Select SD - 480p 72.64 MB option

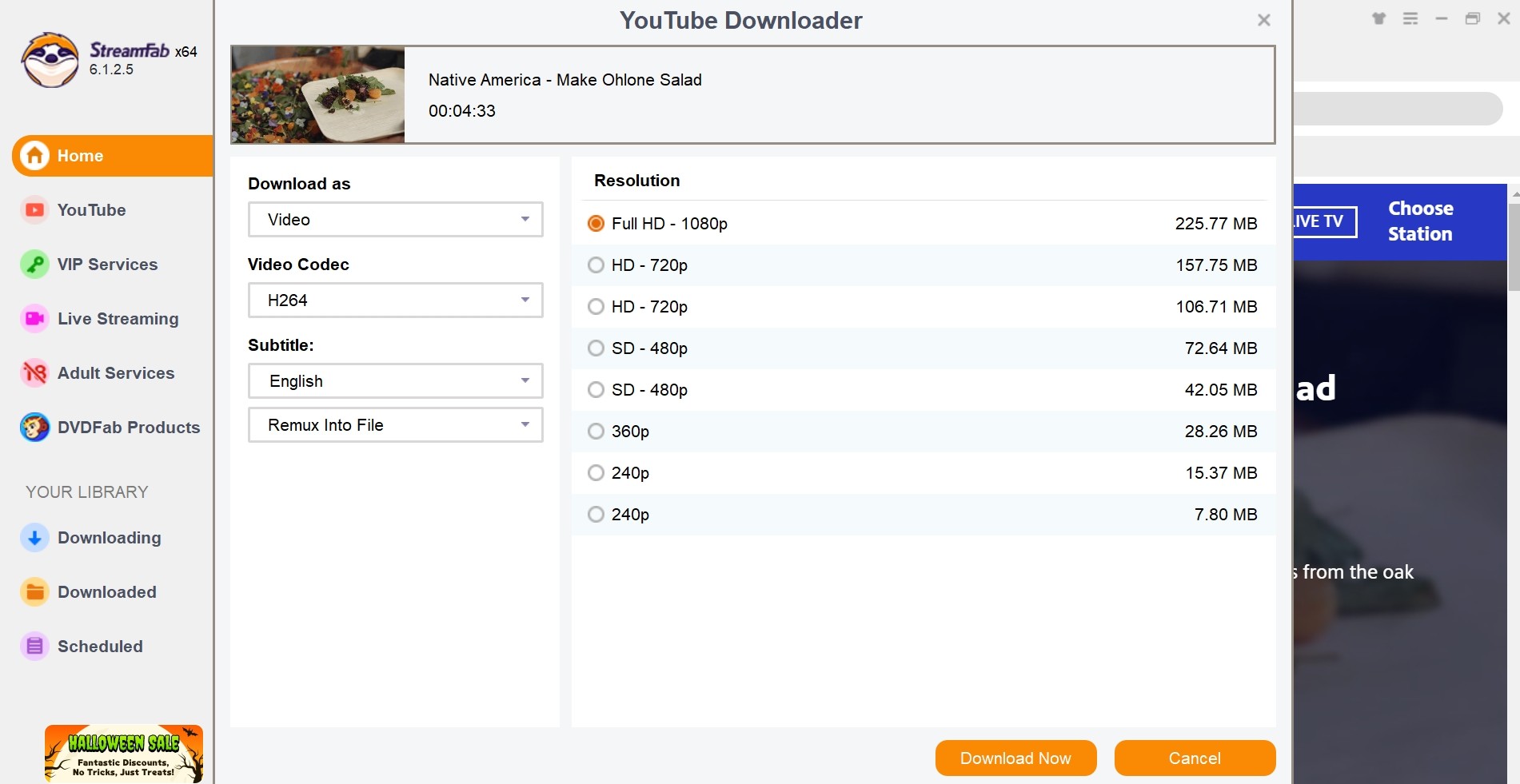click(924, 348)
